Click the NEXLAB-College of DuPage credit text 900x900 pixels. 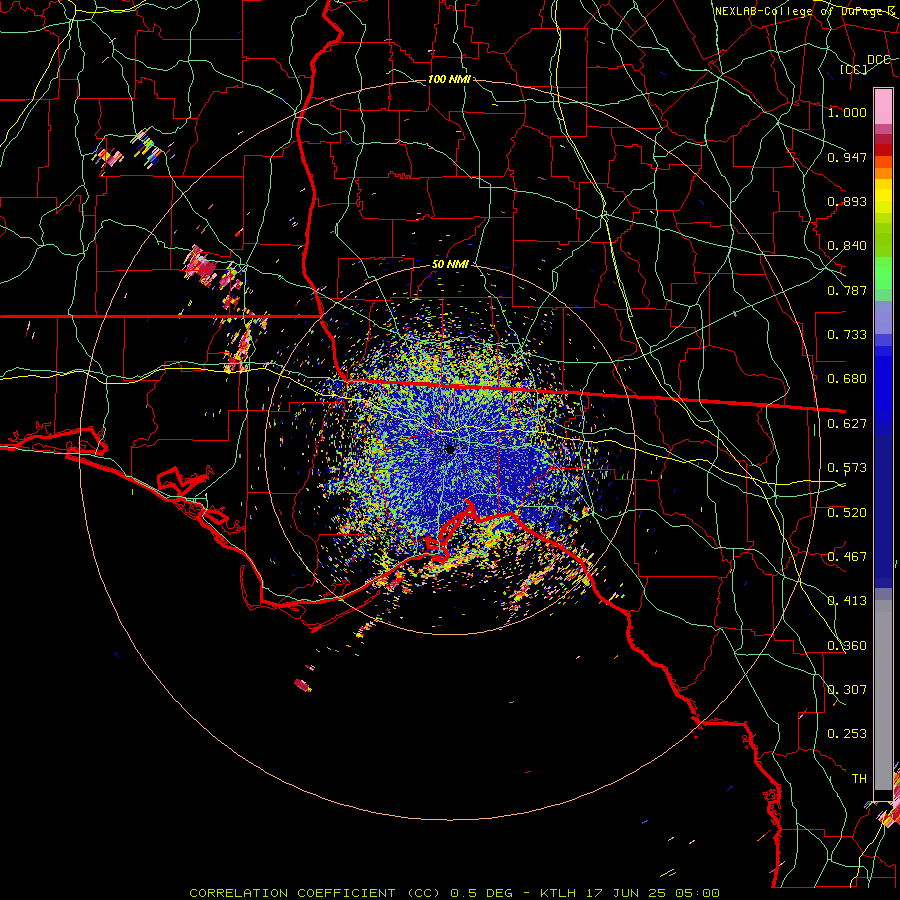[x=805, y=11]
